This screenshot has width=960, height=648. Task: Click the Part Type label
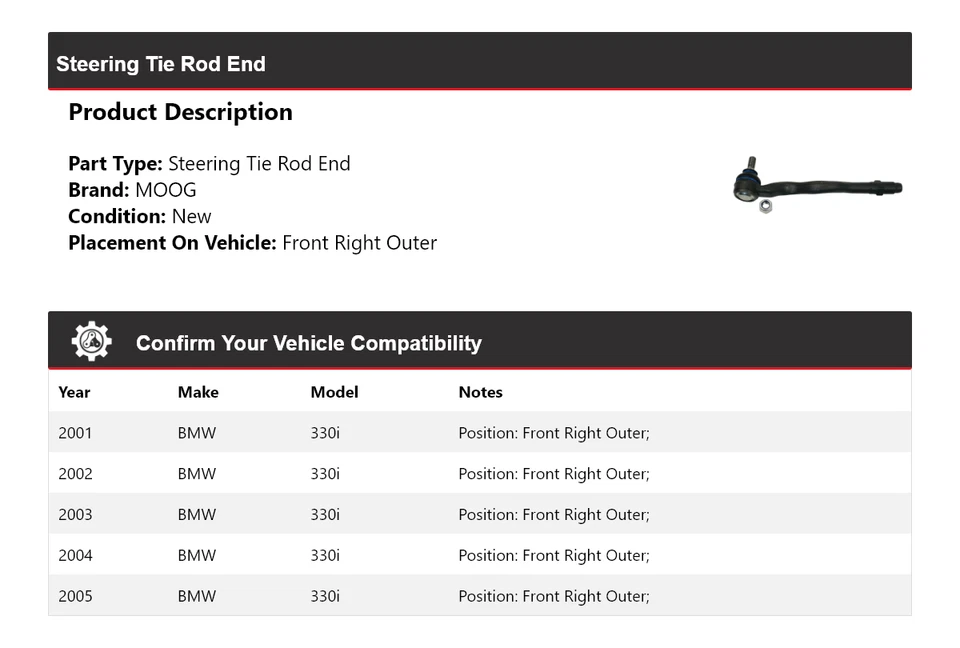point(115,164)
